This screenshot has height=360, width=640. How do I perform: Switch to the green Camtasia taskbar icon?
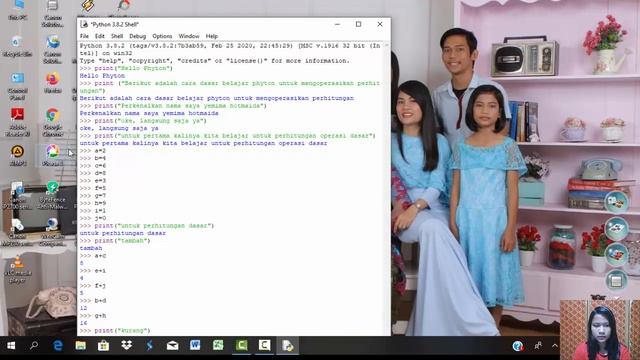(x=241, y=346)
